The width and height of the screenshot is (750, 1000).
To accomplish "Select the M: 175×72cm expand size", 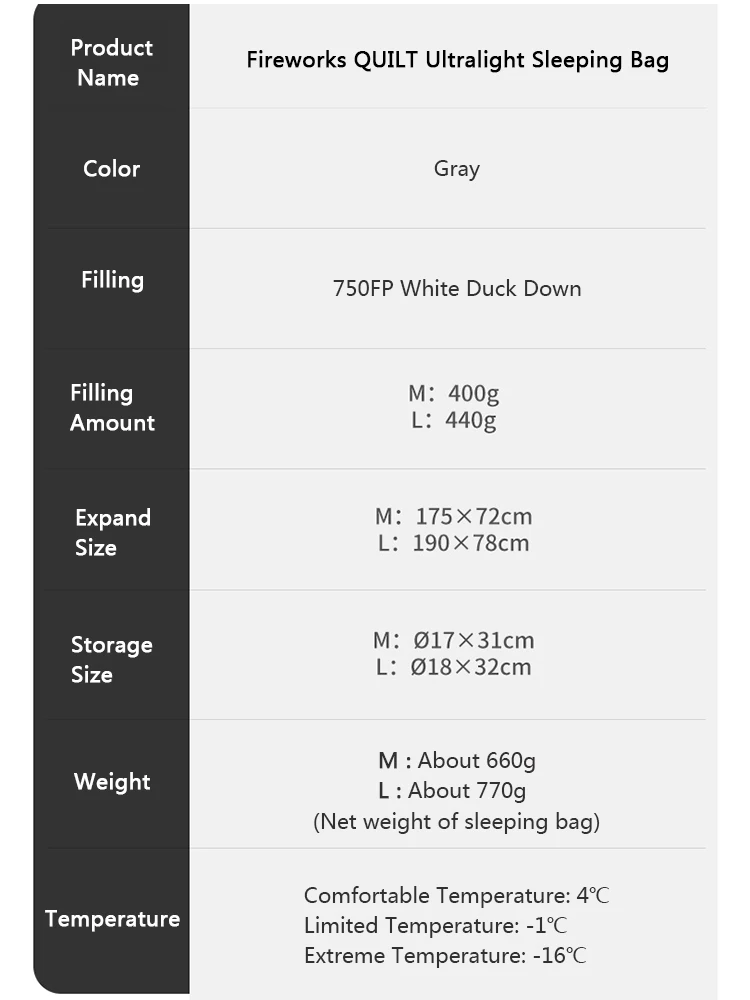I will (x=453, y=517).
